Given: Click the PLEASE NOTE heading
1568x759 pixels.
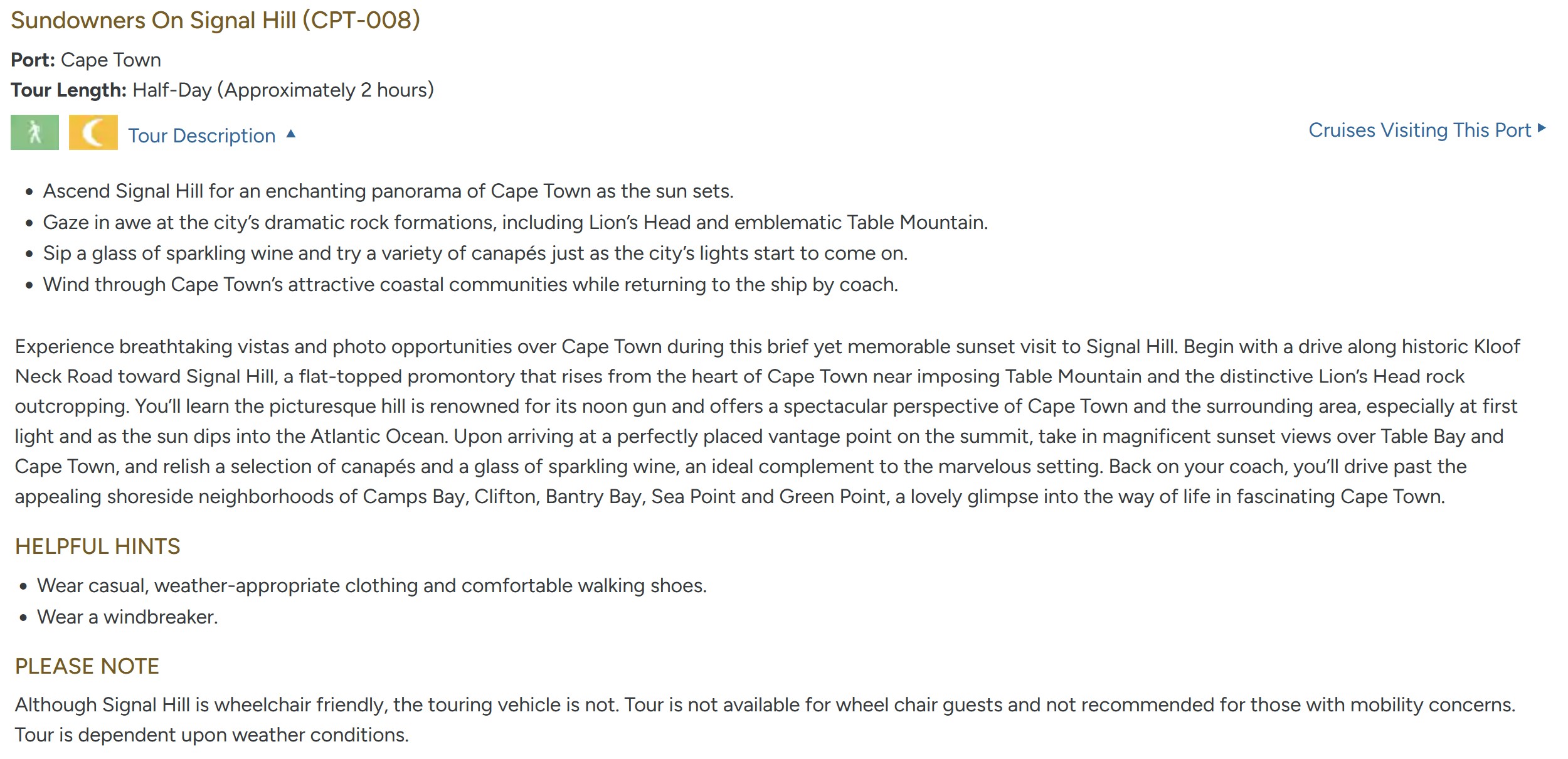Looking at the screenshot, I should (x=87, y=666).
